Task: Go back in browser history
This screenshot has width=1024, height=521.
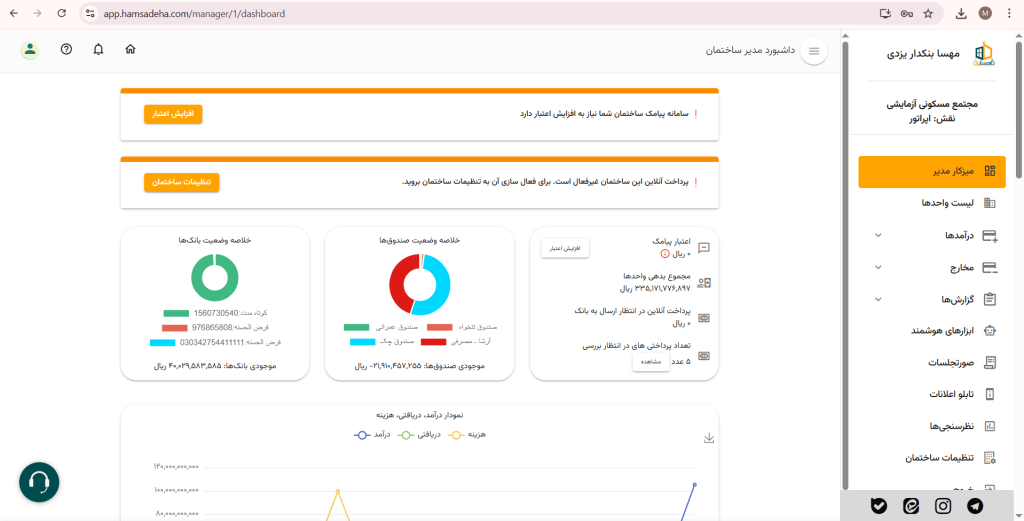Action: click(14, 13)
